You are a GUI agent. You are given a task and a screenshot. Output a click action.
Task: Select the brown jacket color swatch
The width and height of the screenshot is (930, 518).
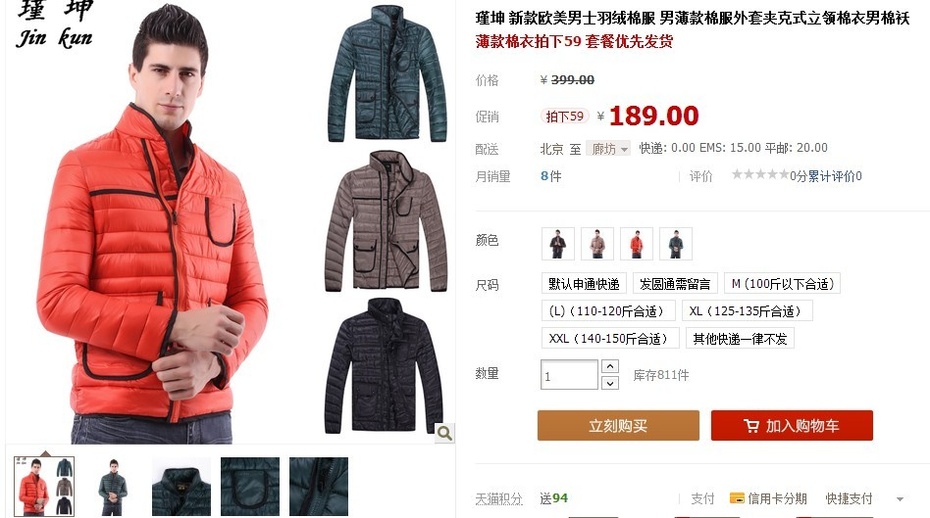point(597,244)
